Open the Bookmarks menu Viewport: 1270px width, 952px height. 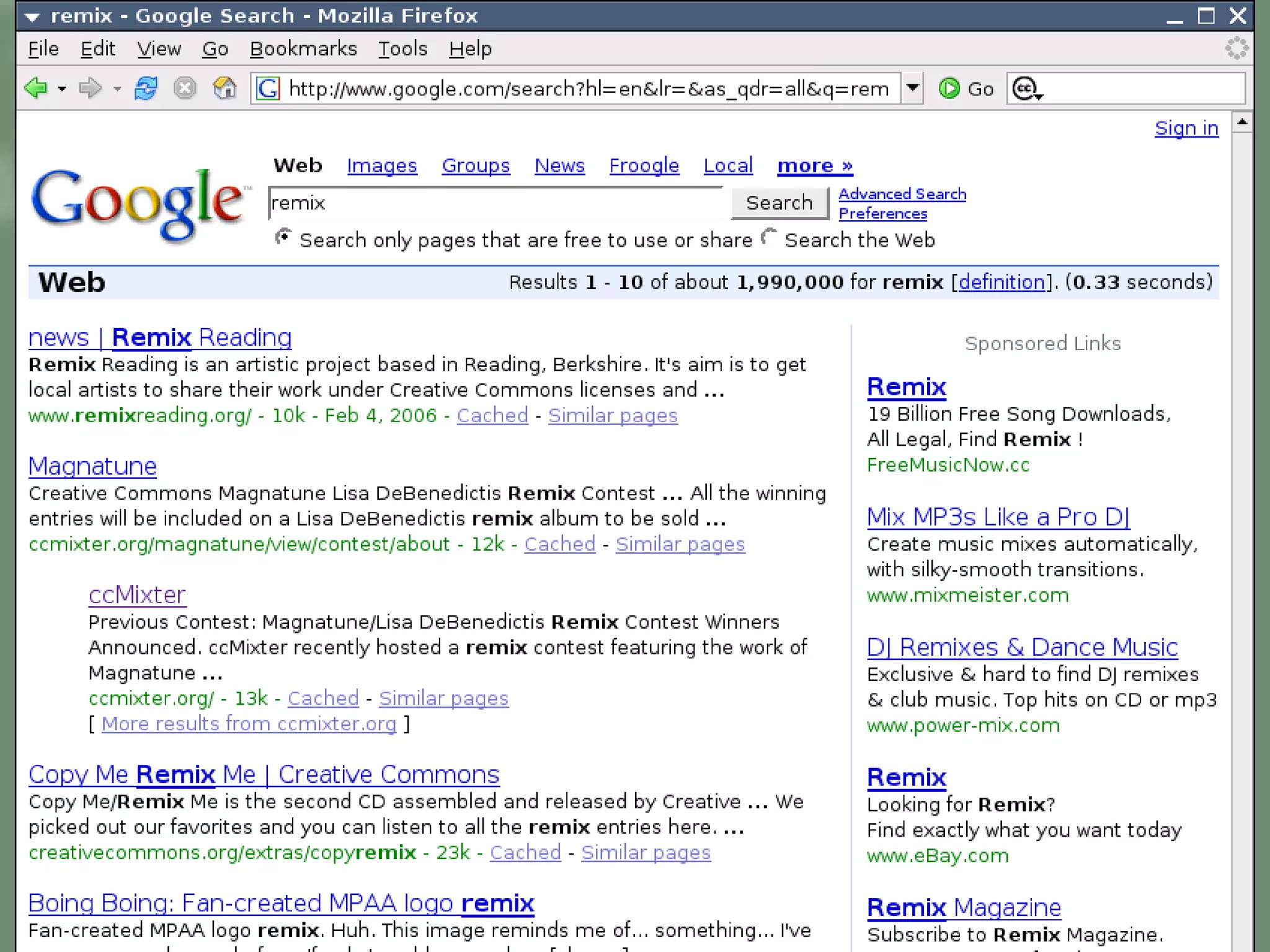pos(303,49)
